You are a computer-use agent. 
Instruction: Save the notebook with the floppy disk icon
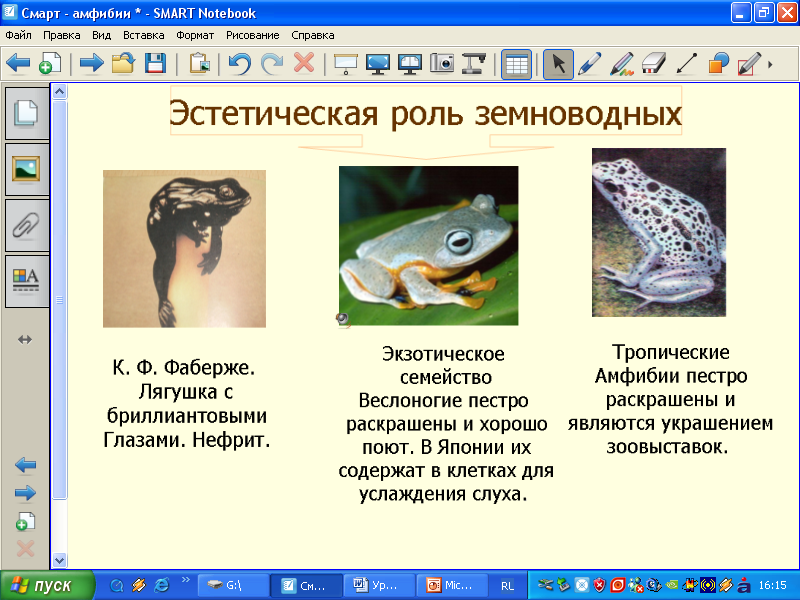[x=155, y=64]
